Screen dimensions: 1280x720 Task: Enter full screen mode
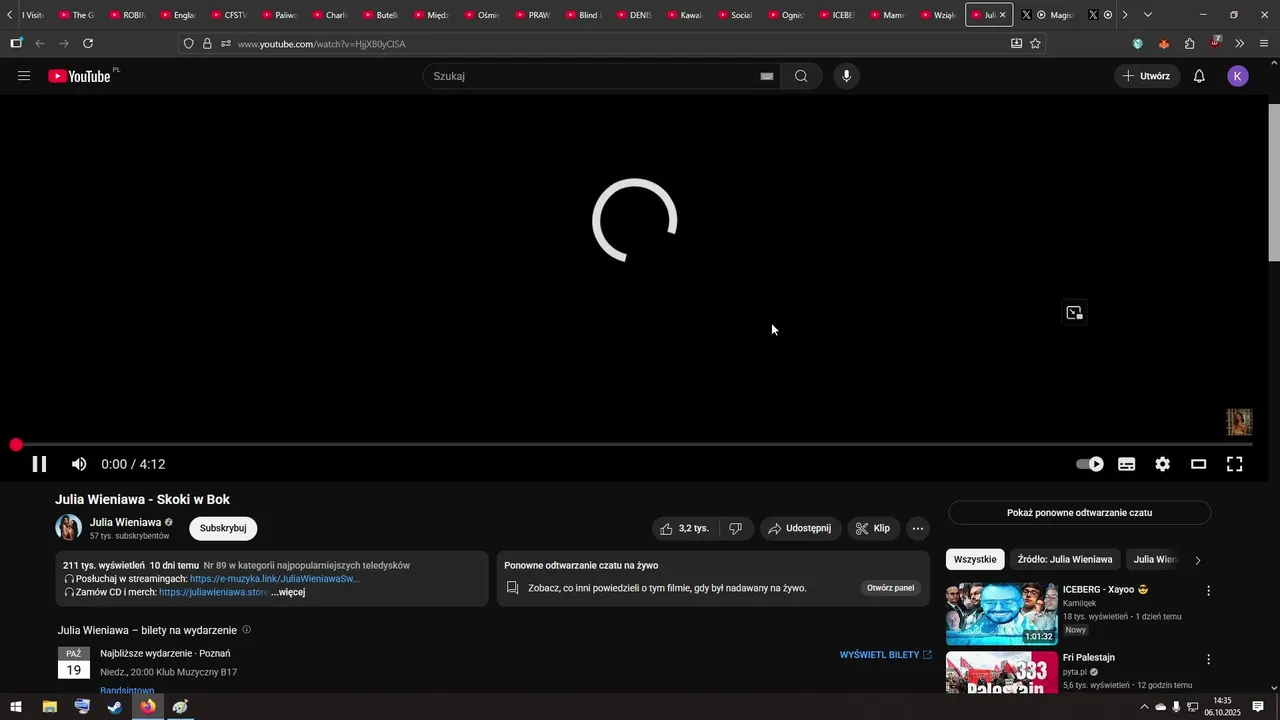(x=1235, y=464)
